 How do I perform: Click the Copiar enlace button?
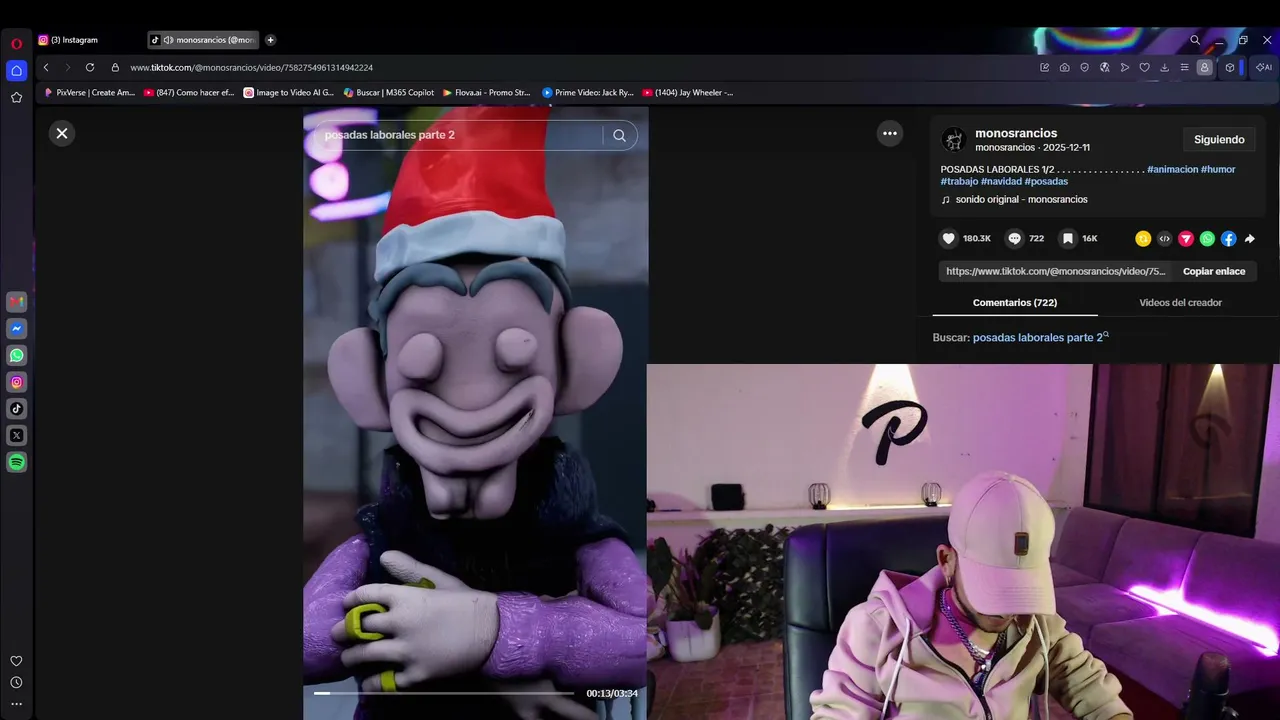(x=1214, y=271)
